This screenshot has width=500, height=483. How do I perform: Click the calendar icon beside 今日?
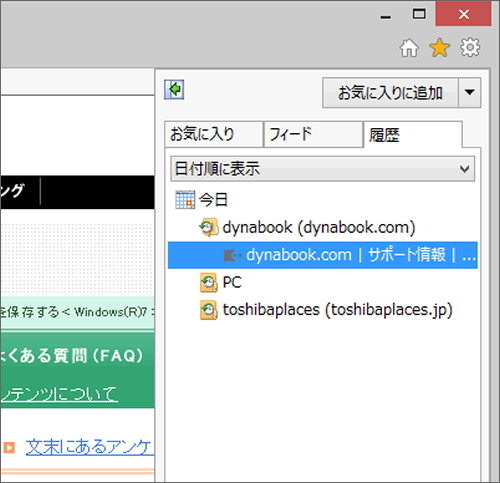(x=185, y=200)
